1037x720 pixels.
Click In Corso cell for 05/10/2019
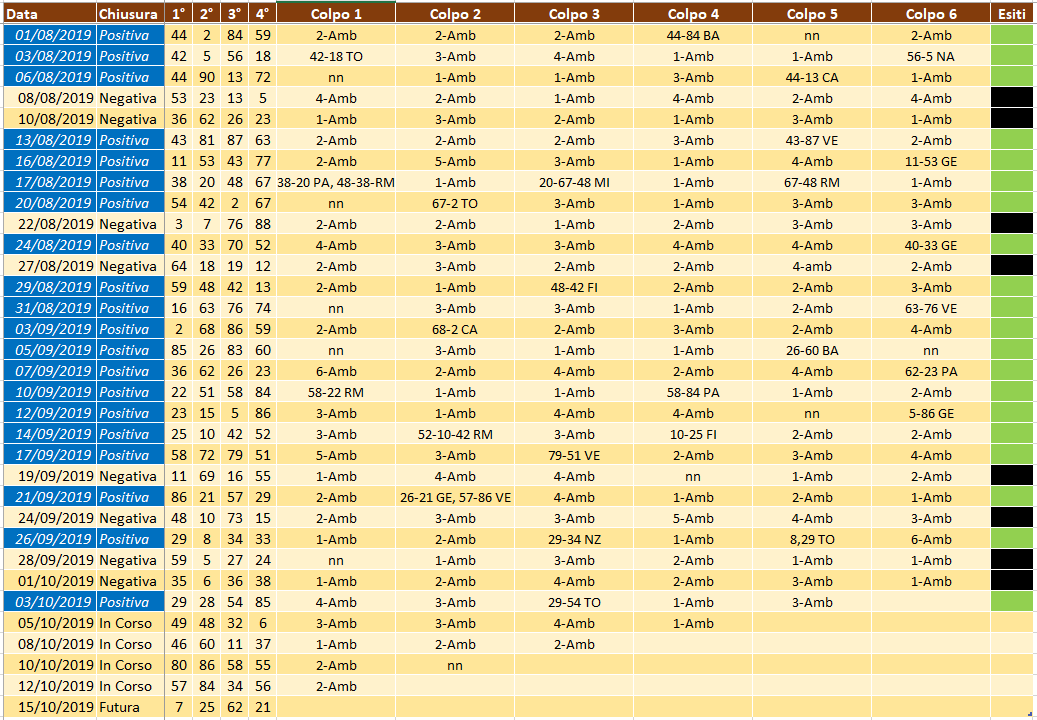[x=131, y=623]
